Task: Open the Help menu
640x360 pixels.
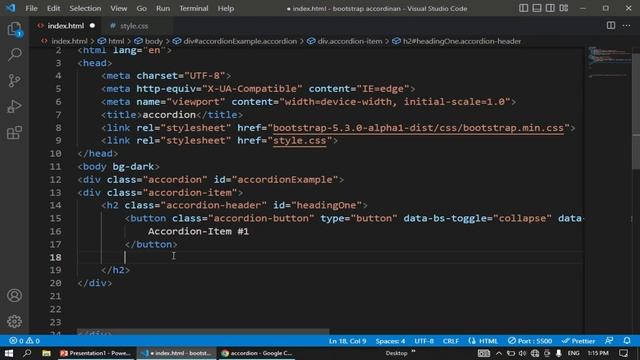Action: coord(225,8)
